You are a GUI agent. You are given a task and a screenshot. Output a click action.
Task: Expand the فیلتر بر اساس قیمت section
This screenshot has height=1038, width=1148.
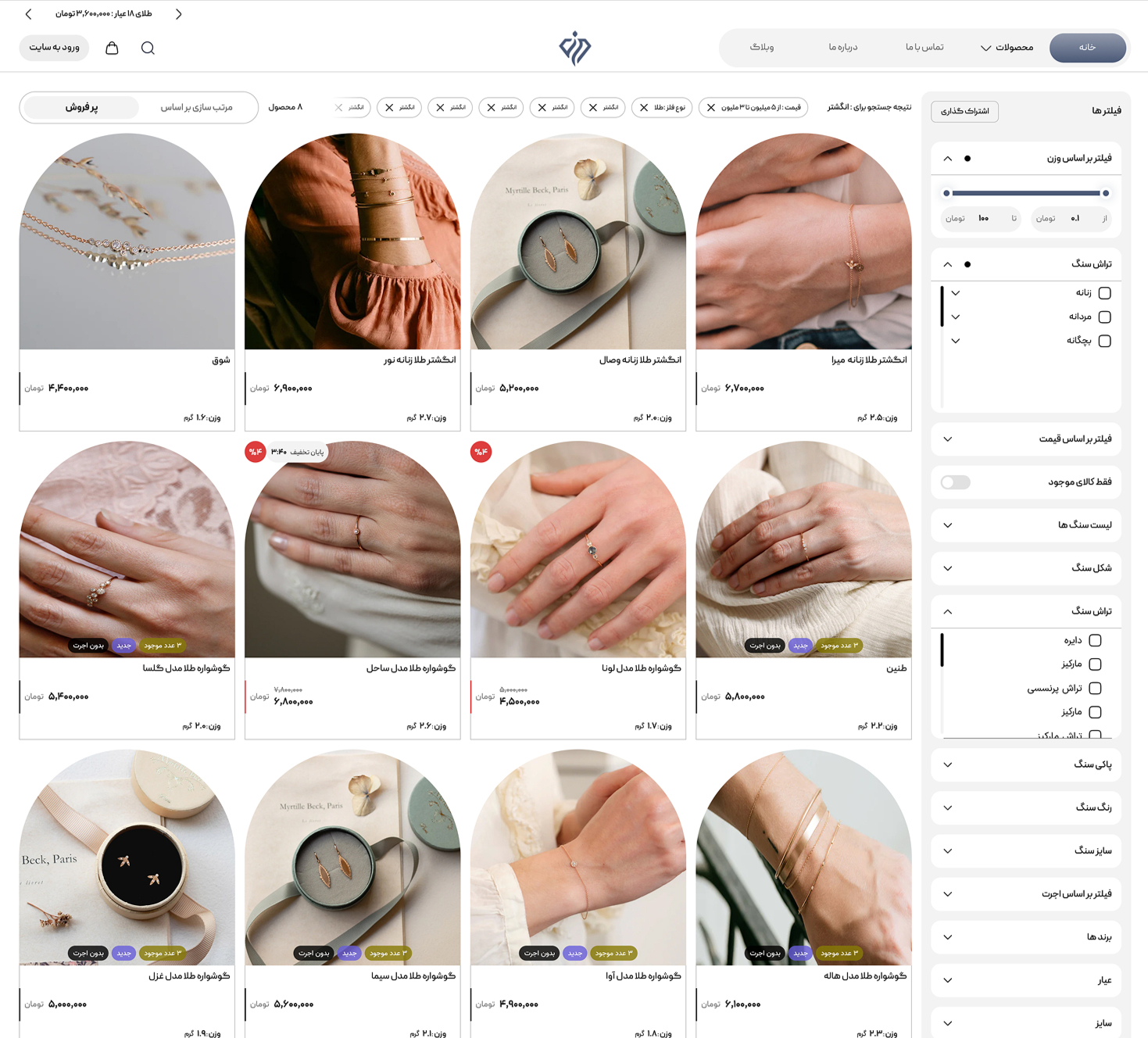[1026, 439]
